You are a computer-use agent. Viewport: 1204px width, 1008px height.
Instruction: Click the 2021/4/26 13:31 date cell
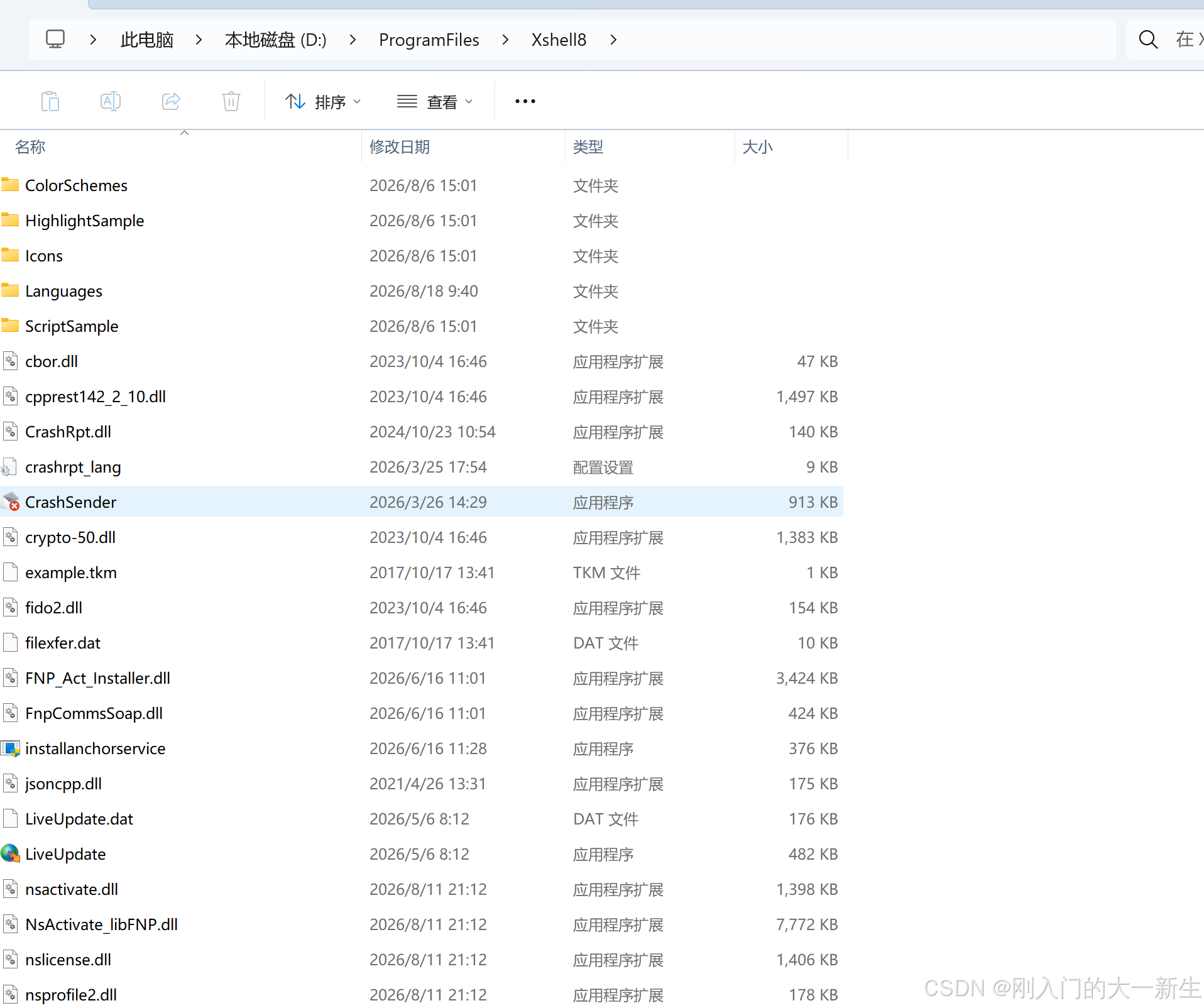click(x=428, y=784)
